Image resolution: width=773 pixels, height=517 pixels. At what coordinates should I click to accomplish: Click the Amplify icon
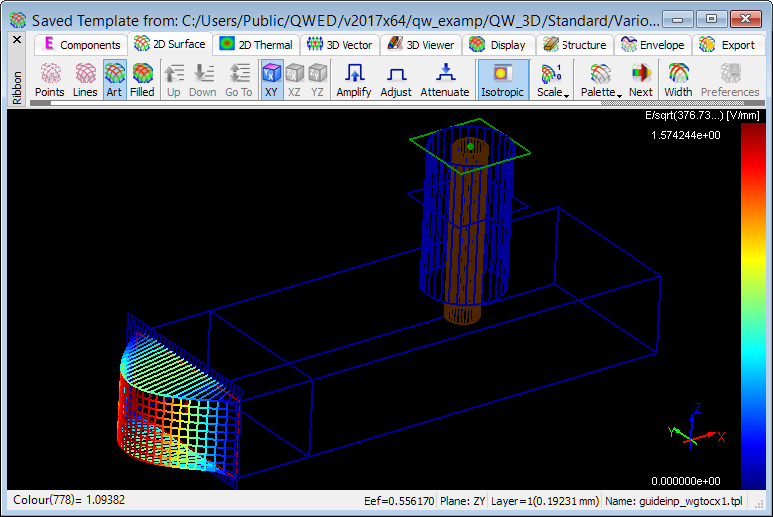353,80
